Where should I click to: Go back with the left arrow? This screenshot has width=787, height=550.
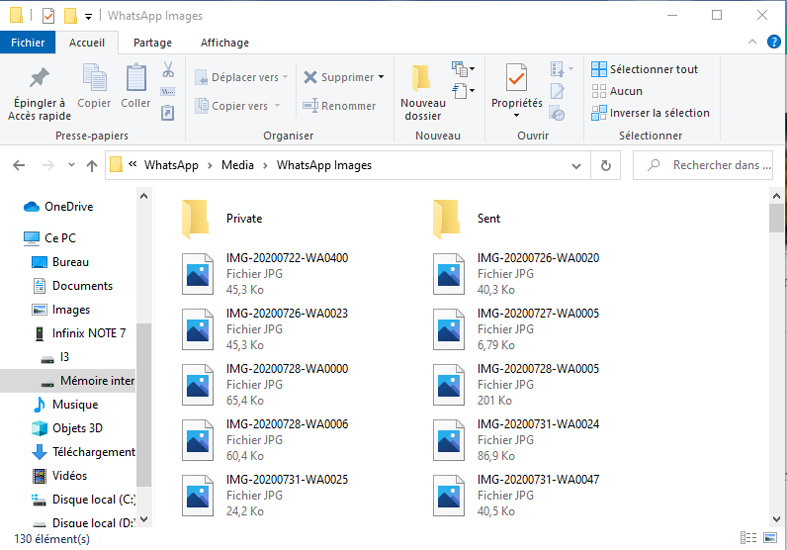[x=19, y=165]
